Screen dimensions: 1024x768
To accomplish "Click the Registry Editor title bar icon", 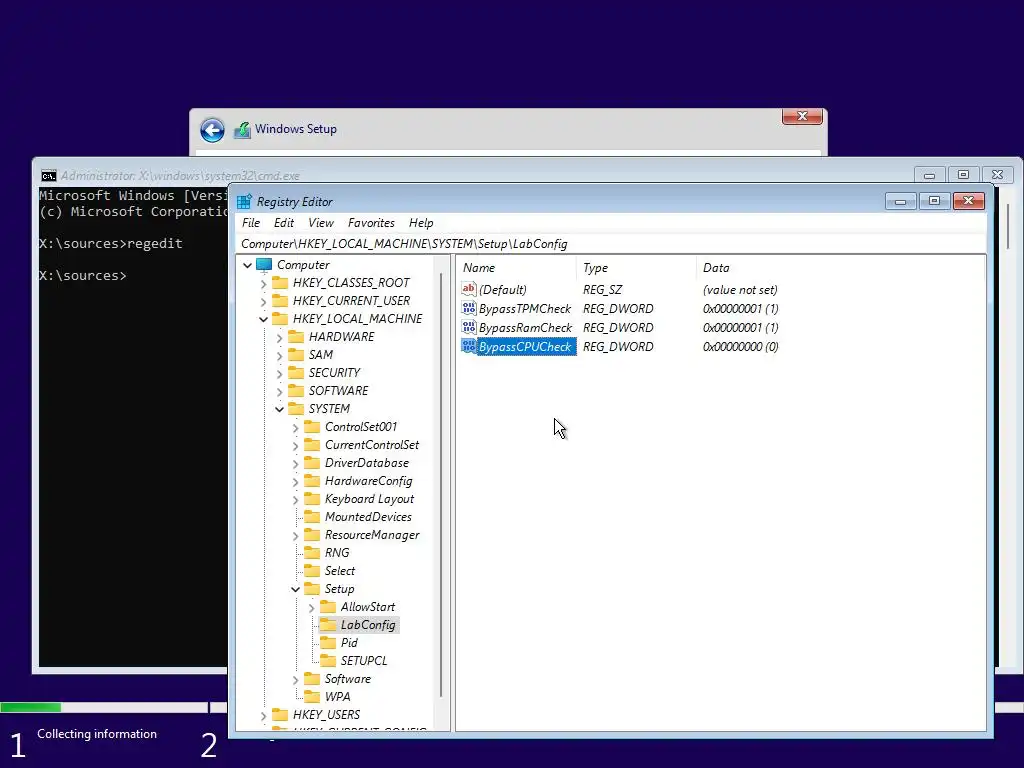I will coord(244,202).
